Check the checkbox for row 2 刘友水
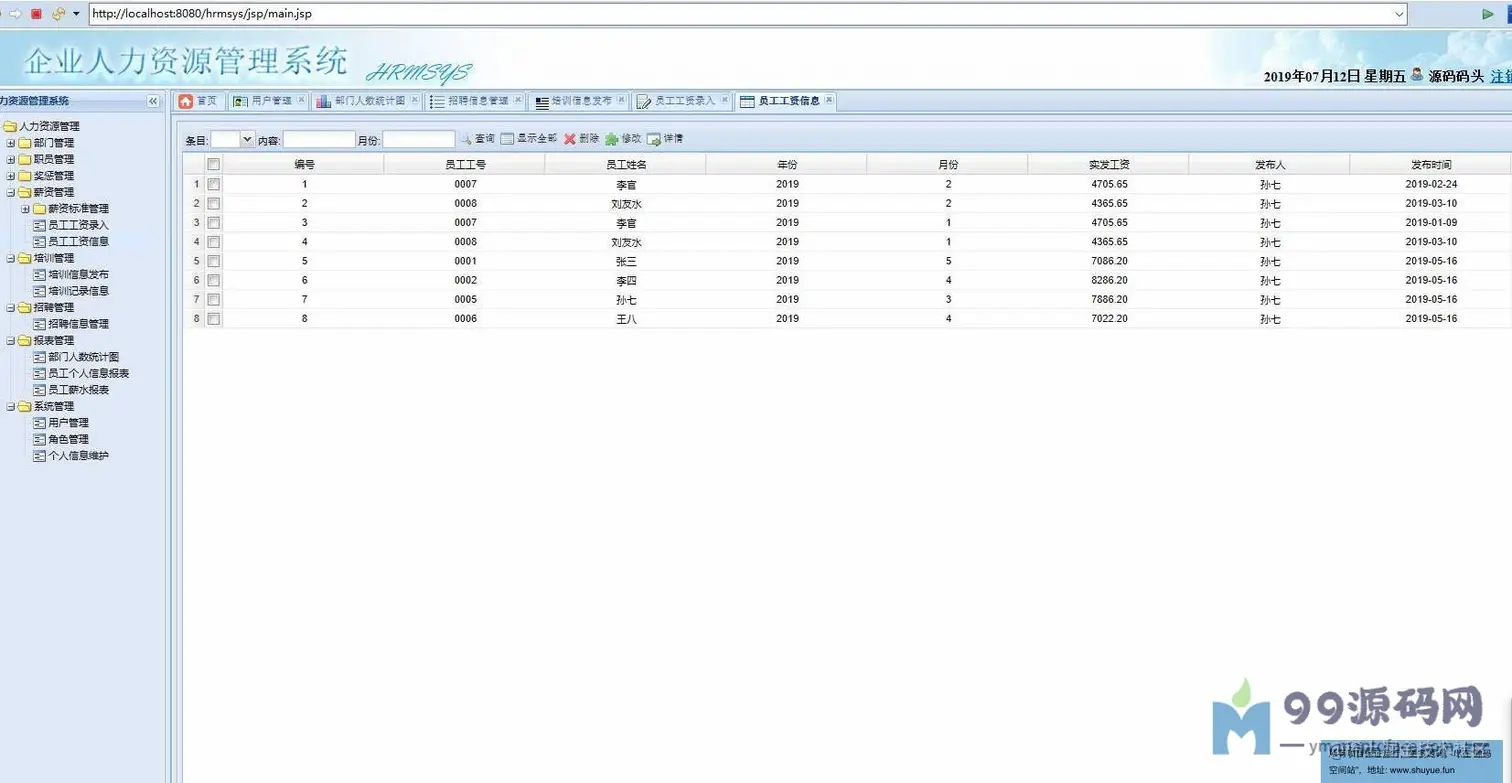Viewport: 1512px width, 783px height. pos(213,203)
